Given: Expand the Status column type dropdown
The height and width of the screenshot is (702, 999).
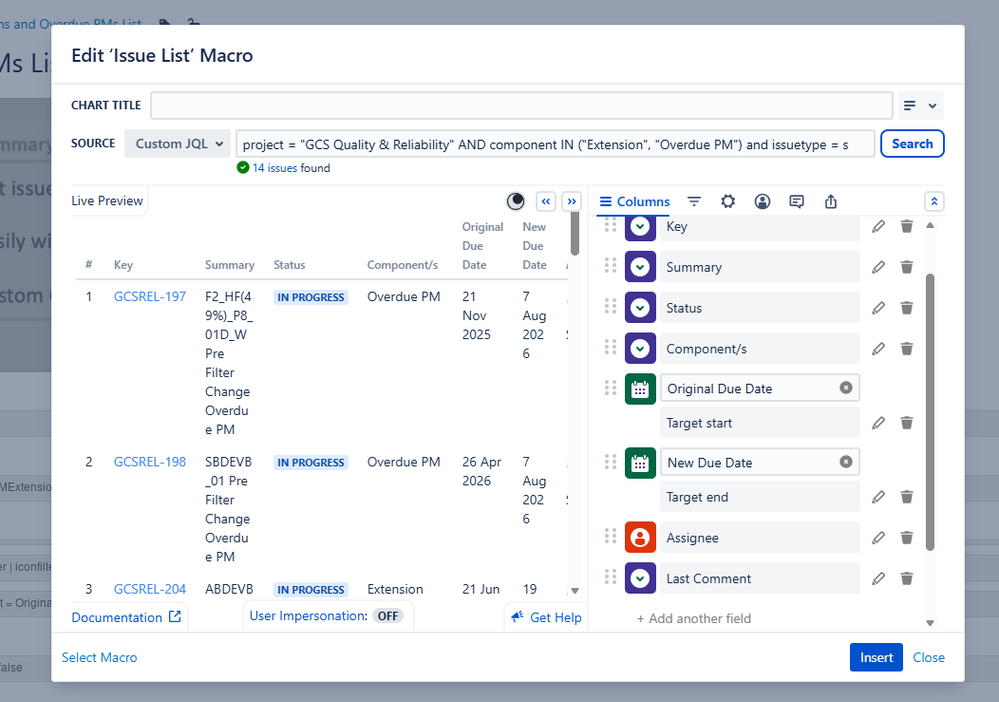Looking at the screenshot, I should point(640,308).
